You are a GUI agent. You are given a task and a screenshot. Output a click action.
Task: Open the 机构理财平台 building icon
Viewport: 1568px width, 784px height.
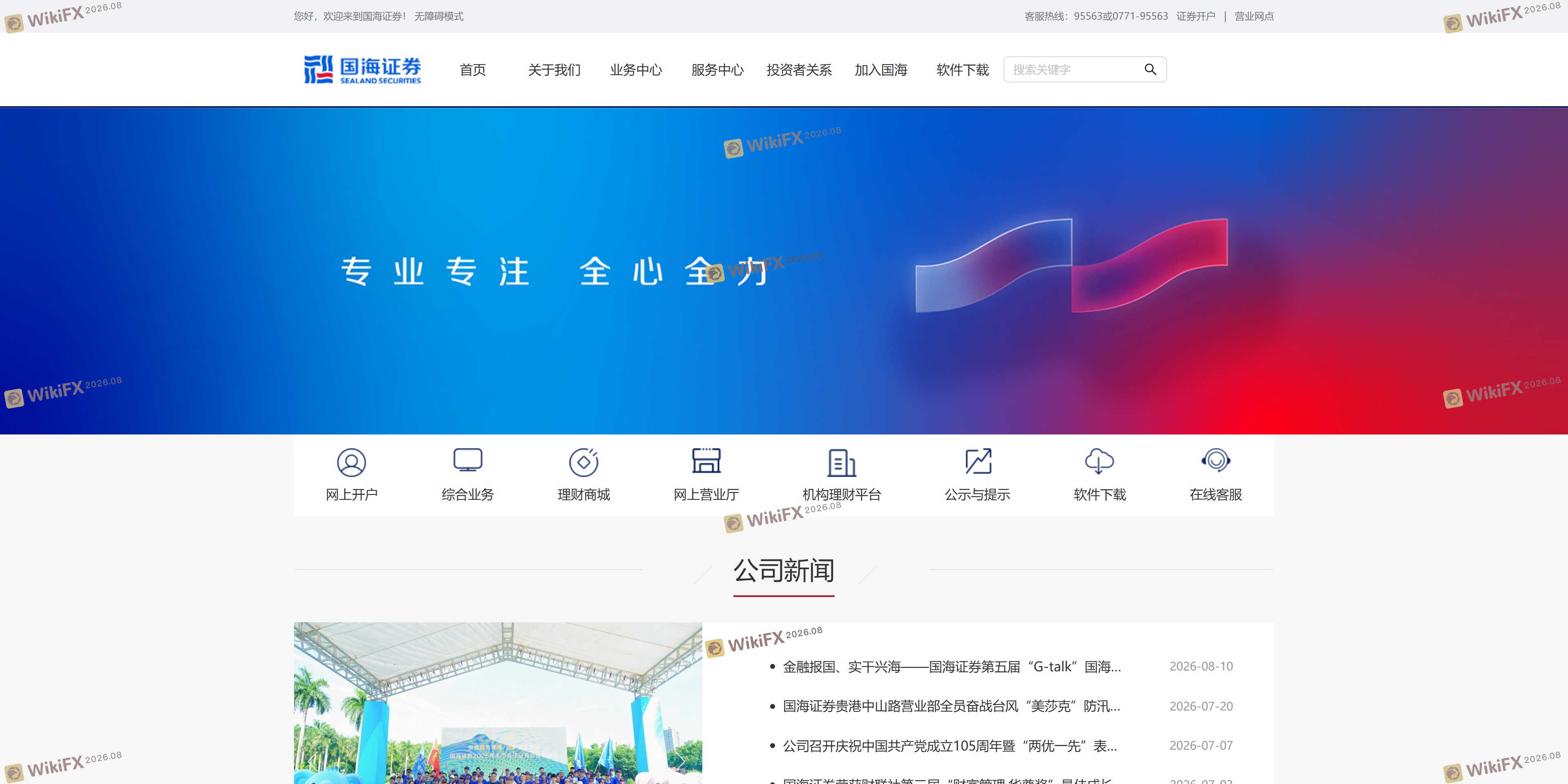click(x=842, y=463)
